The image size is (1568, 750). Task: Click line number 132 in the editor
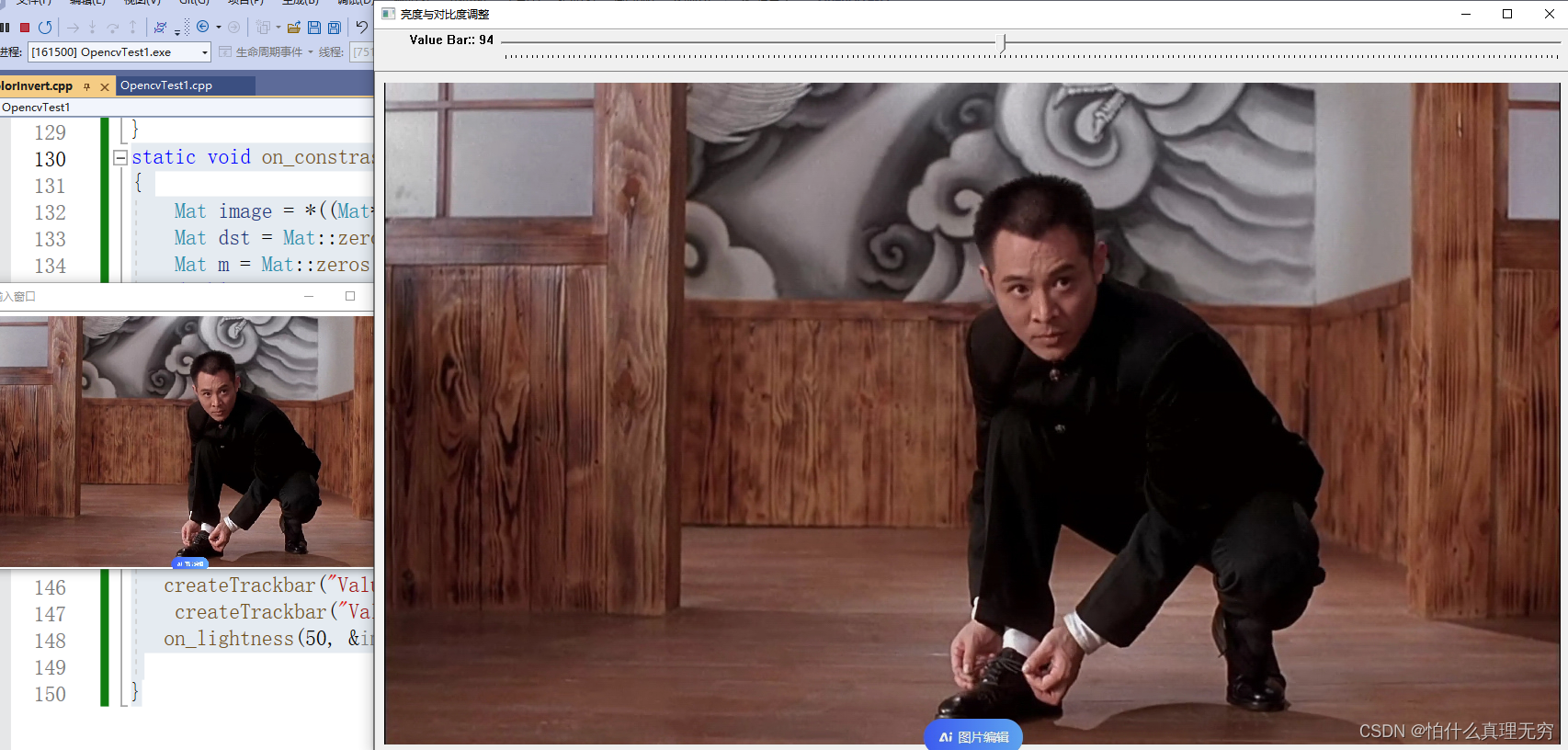coord(51,212)
